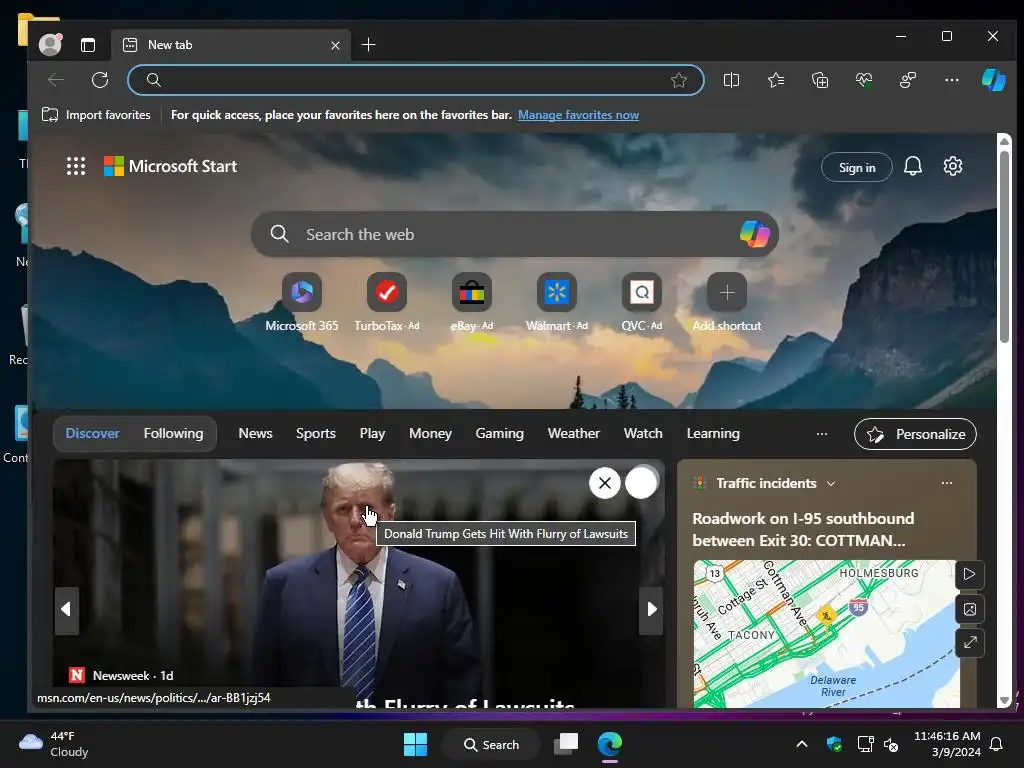Click the taskbar Search box

pyautogui.click(x=491, y=744)
